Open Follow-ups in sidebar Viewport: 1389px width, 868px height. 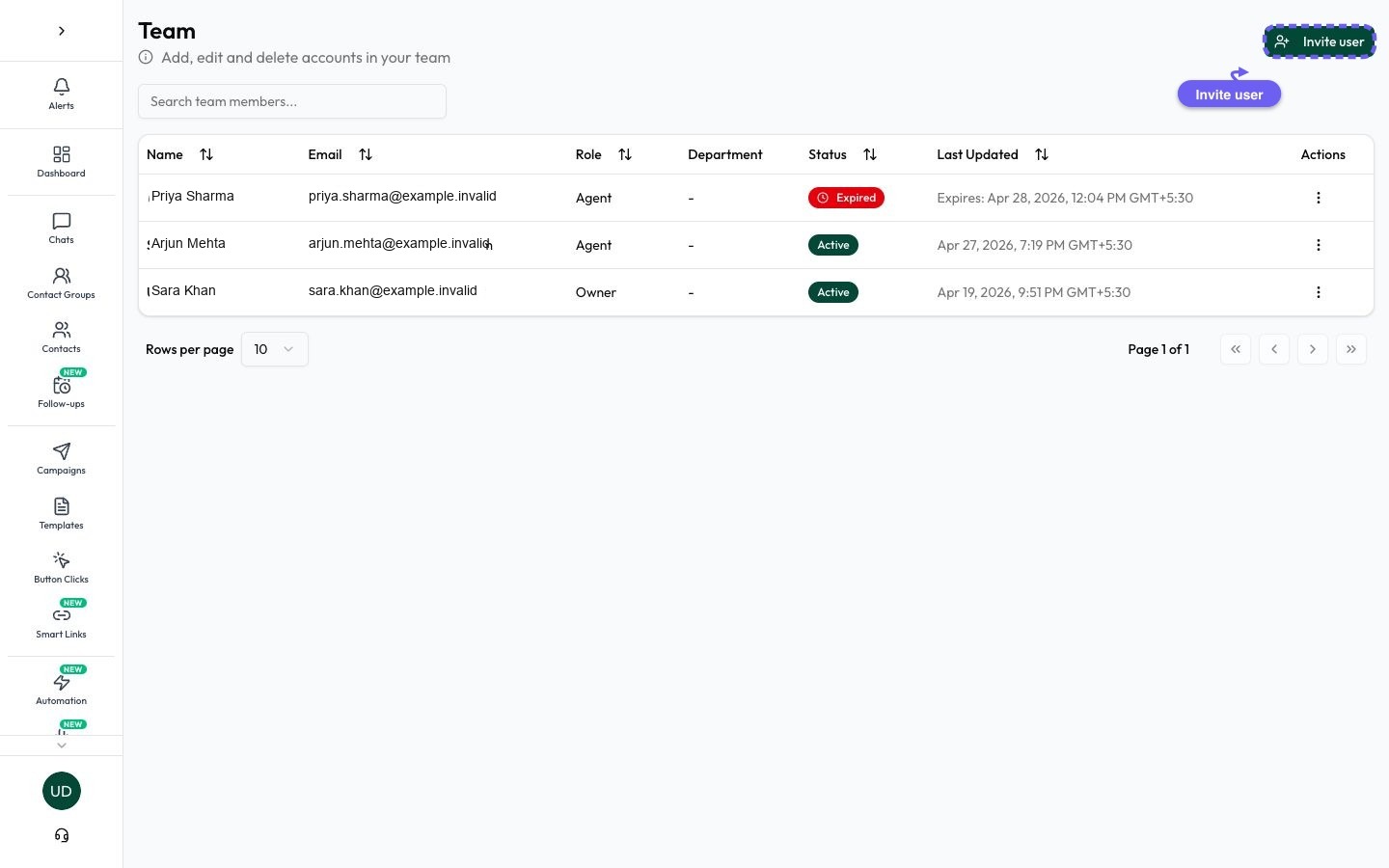[61, 392]
